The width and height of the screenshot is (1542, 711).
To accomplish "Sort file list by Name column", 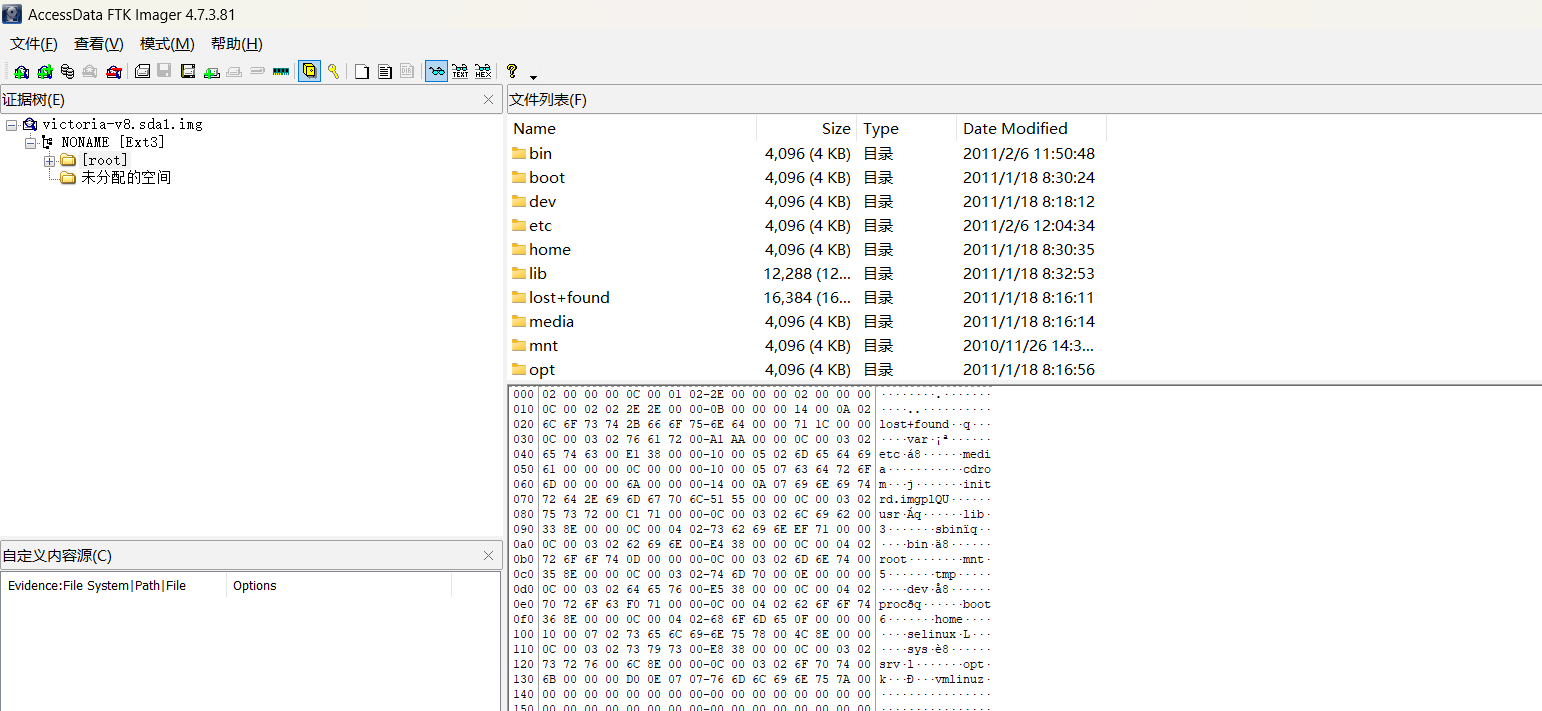I will (x=632, y=129).
